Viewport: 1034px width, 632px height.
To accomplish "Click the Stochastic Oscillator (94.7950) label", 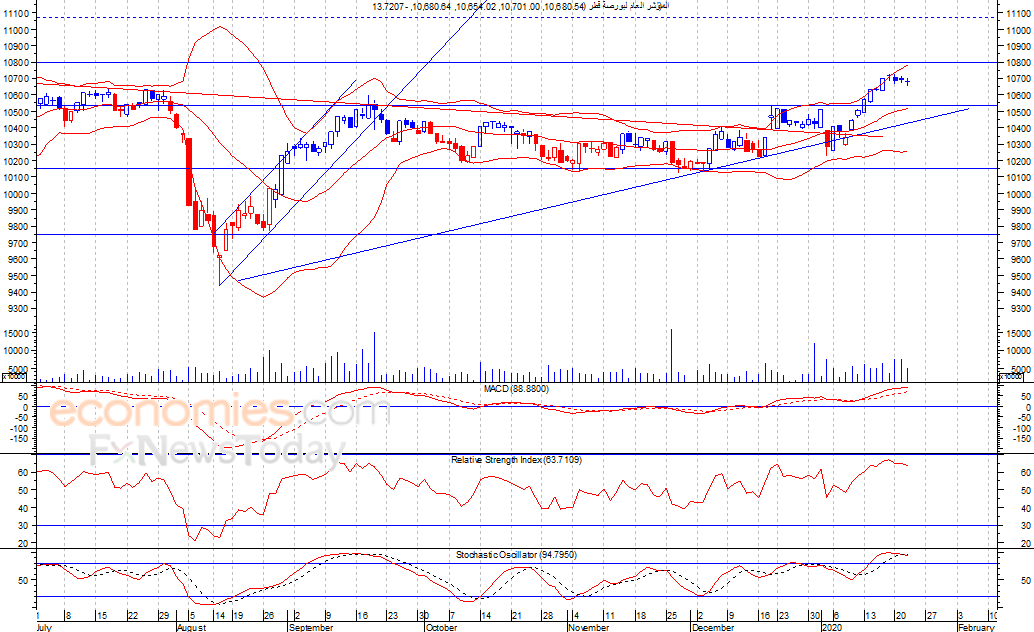I will [x=516, y=555].
